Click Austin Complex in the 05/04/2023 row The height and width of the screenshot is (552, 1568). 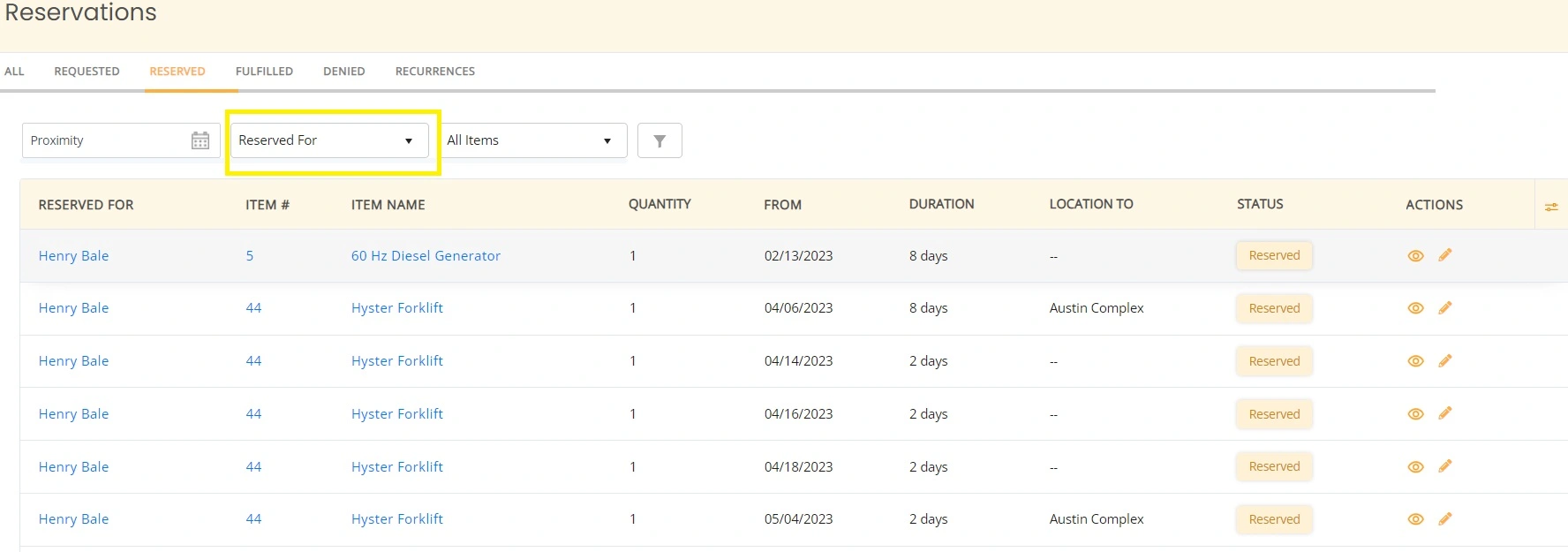coord(1097,519)
